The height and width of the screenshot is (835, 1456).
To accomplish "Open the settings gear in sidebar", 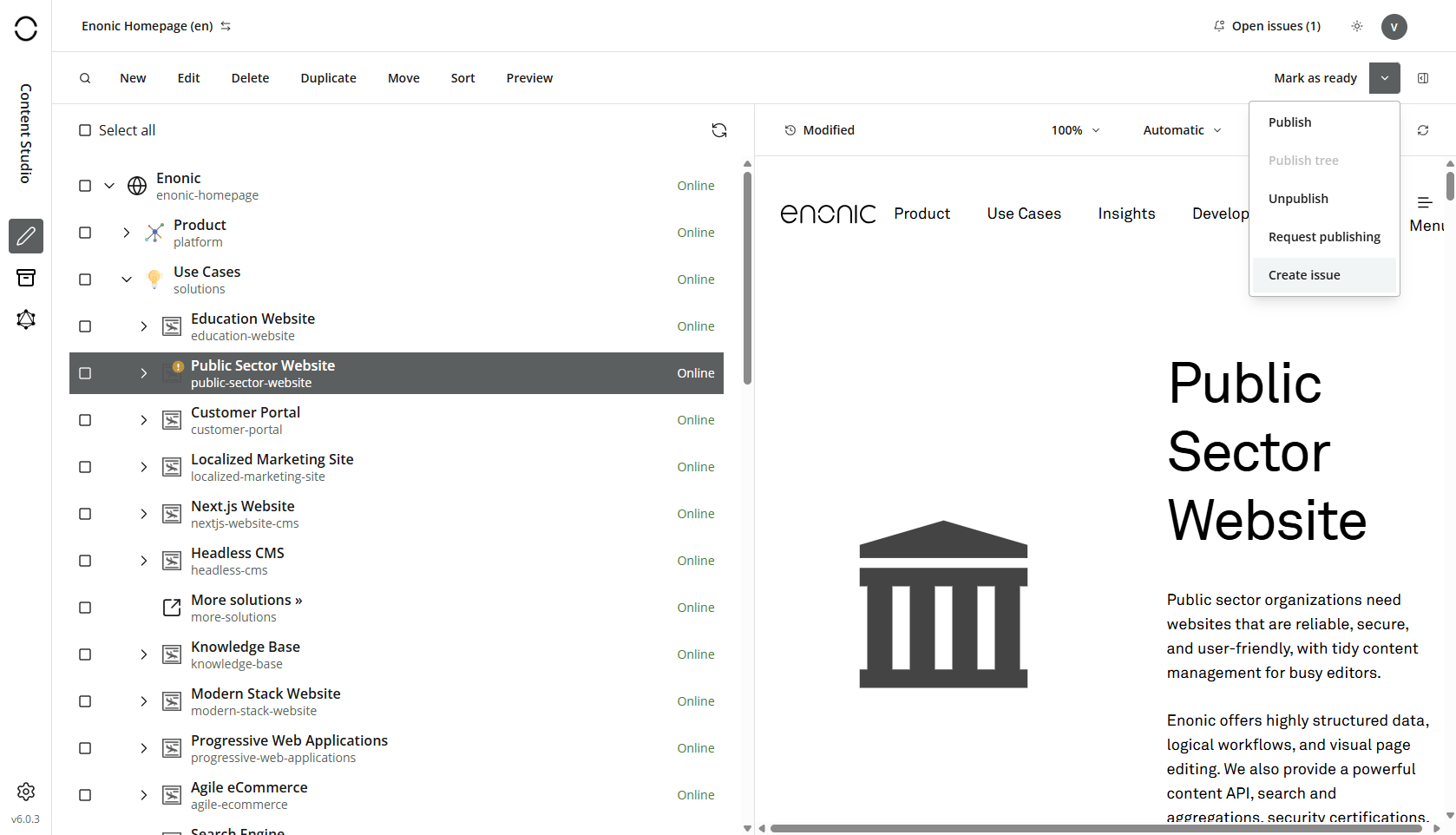I will pos(26,792).
